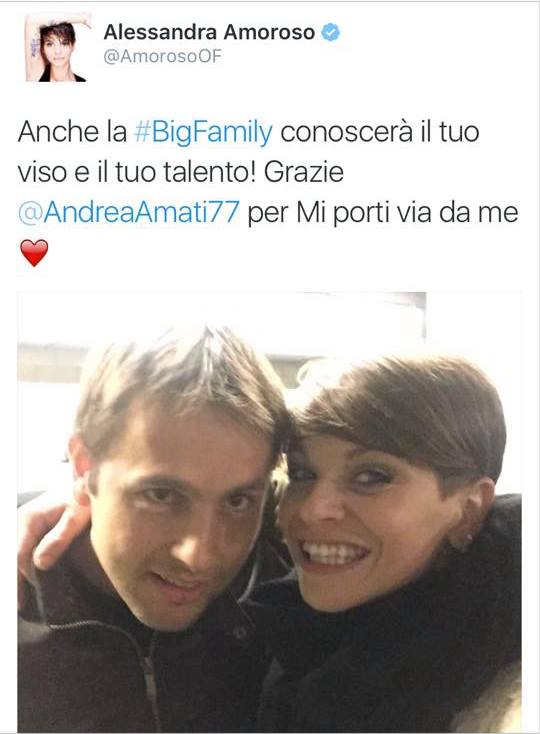Open the @AndreaAmati77 mention

[x=129, y=213]
